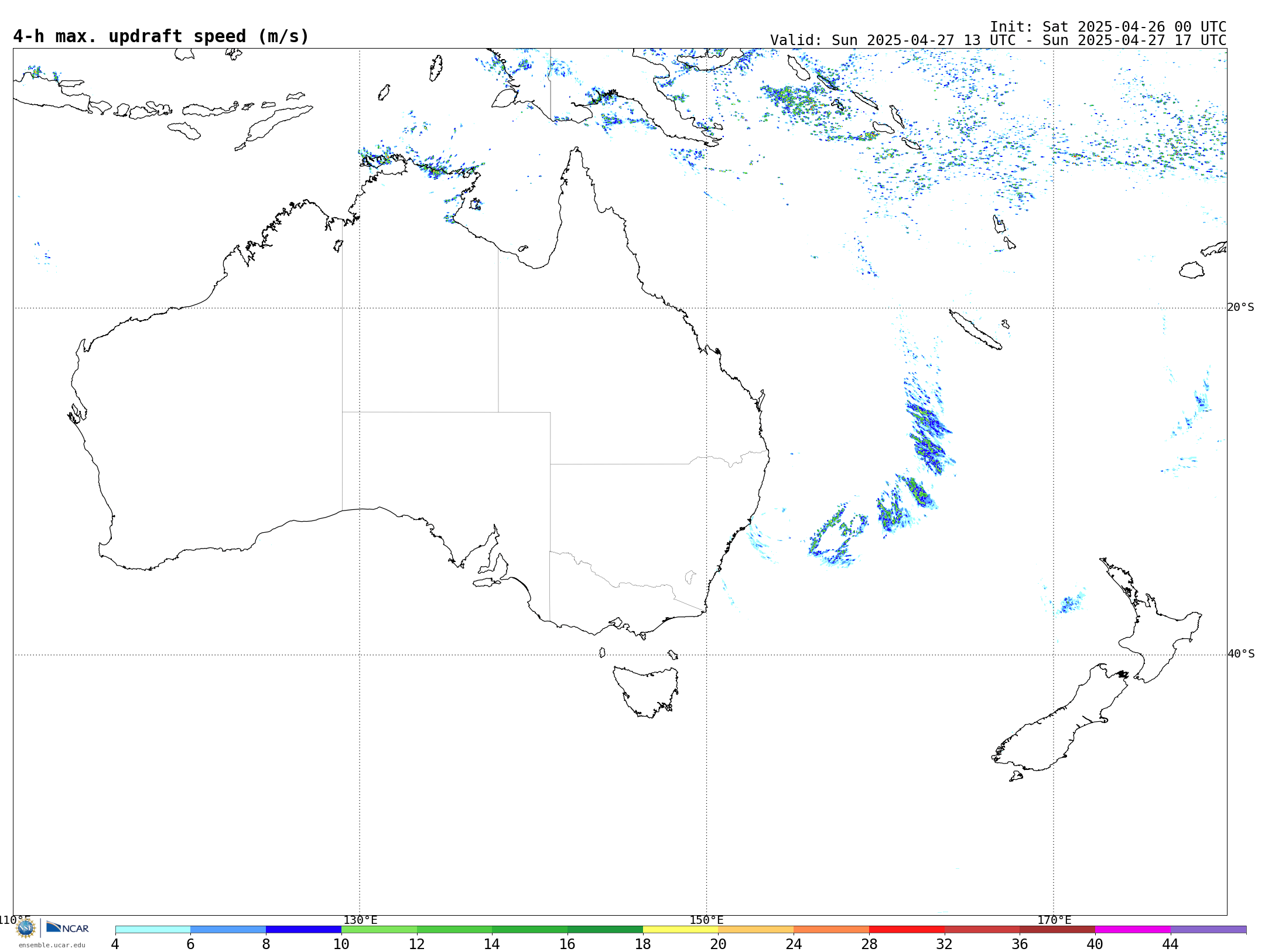
Task: Choose the yellow 18–20 m/s swatch
Action: [x=681, y=930]
